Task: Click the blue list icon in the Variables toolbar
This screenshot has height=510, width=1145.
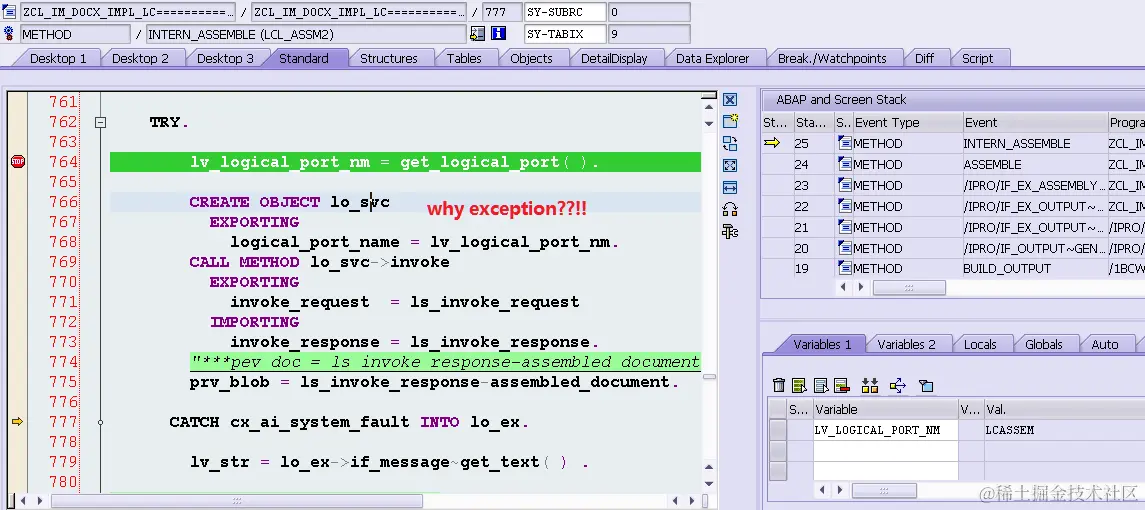Action: (x=821, y=385)
